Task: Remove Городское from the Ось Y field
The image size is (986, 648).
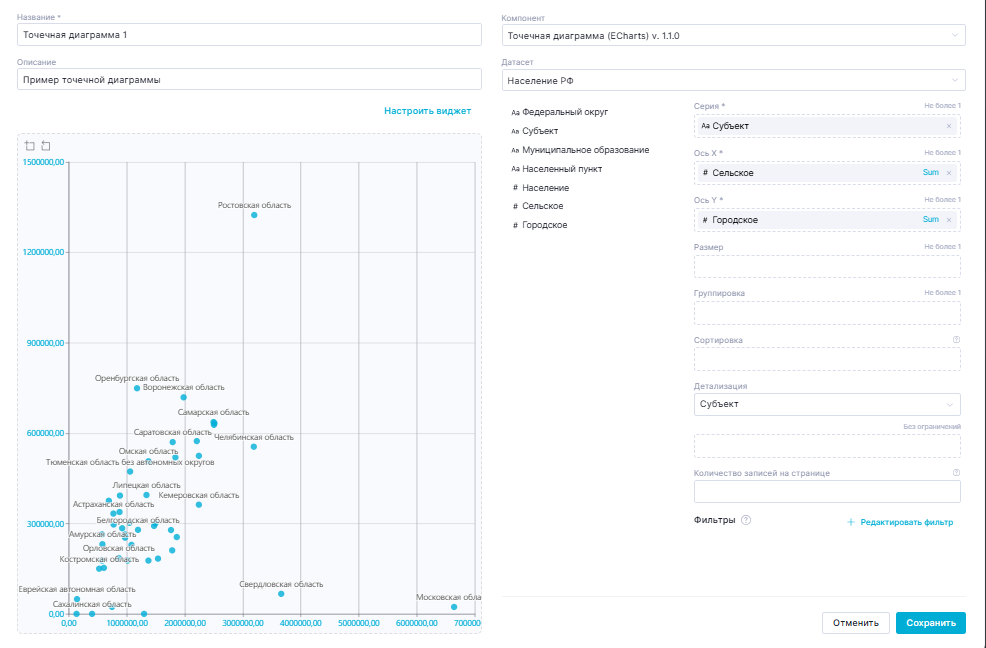Action: click(948, 219)
